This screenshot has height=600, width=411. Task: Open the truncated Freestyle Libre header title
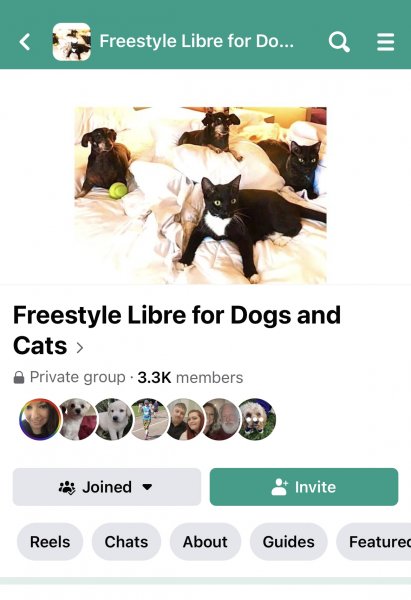point(196,41)
